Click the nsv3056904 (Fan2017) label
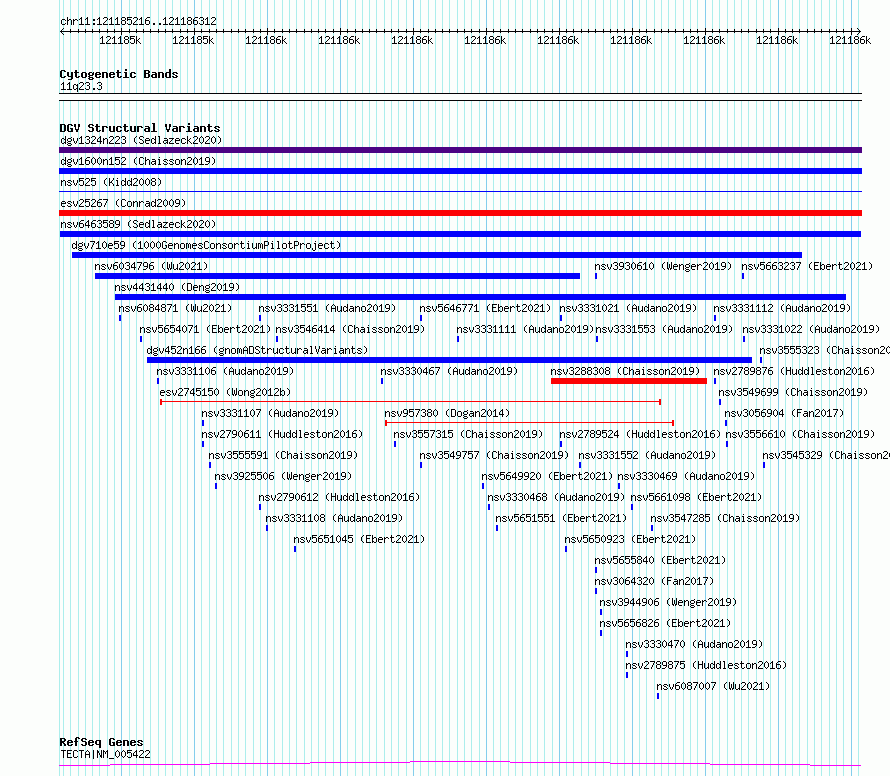 click(784, 413)
